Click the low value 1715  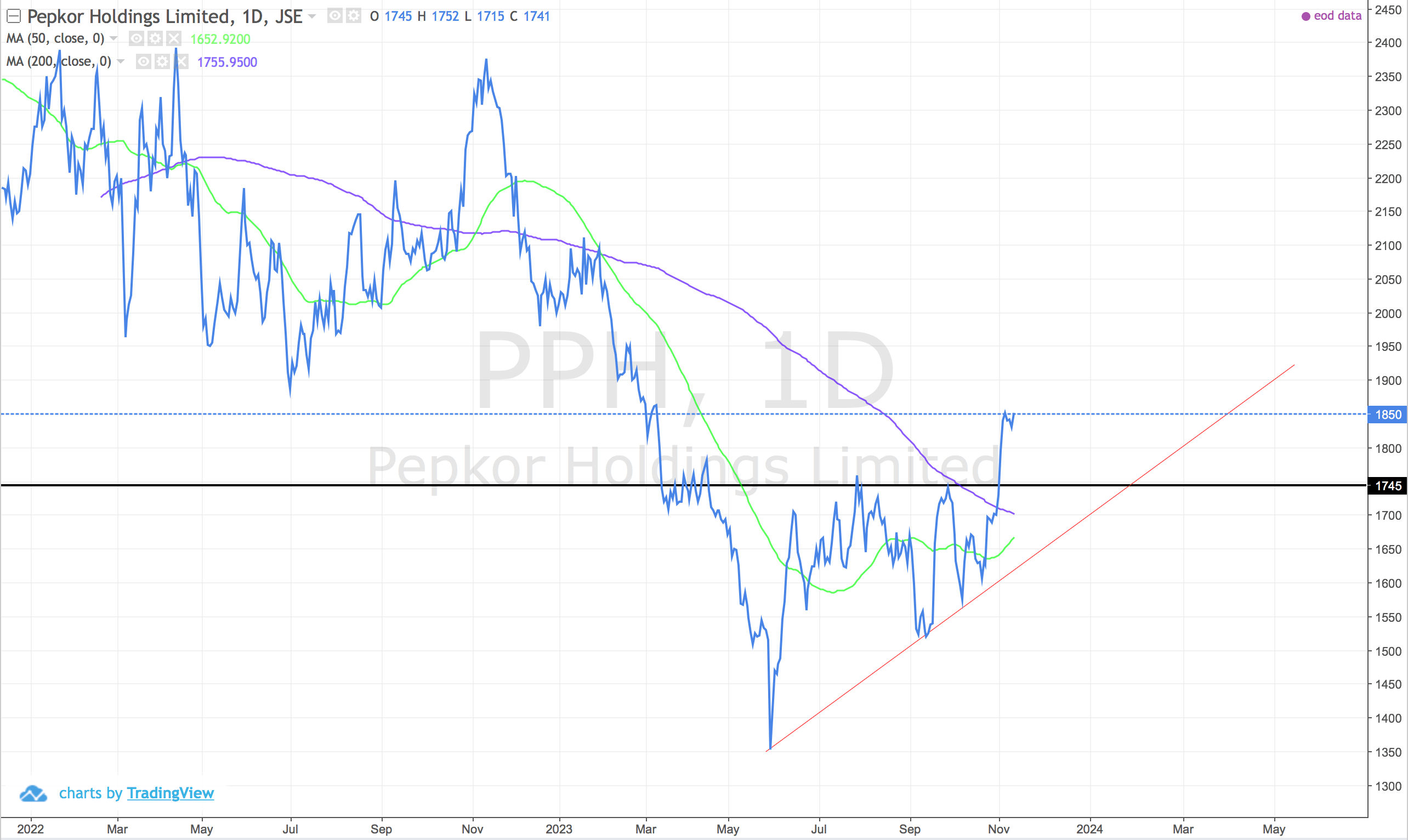[491, 16]
